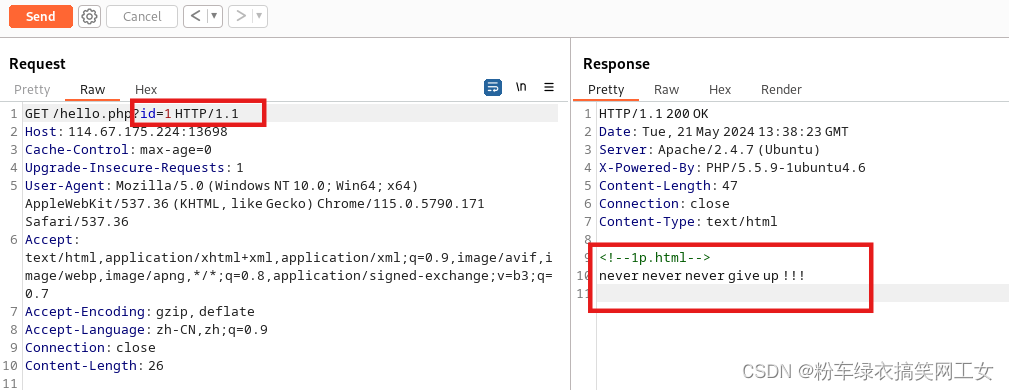Switch Request view to Pretty tab
1009x390 pixels.
click(x=32, y=89)
